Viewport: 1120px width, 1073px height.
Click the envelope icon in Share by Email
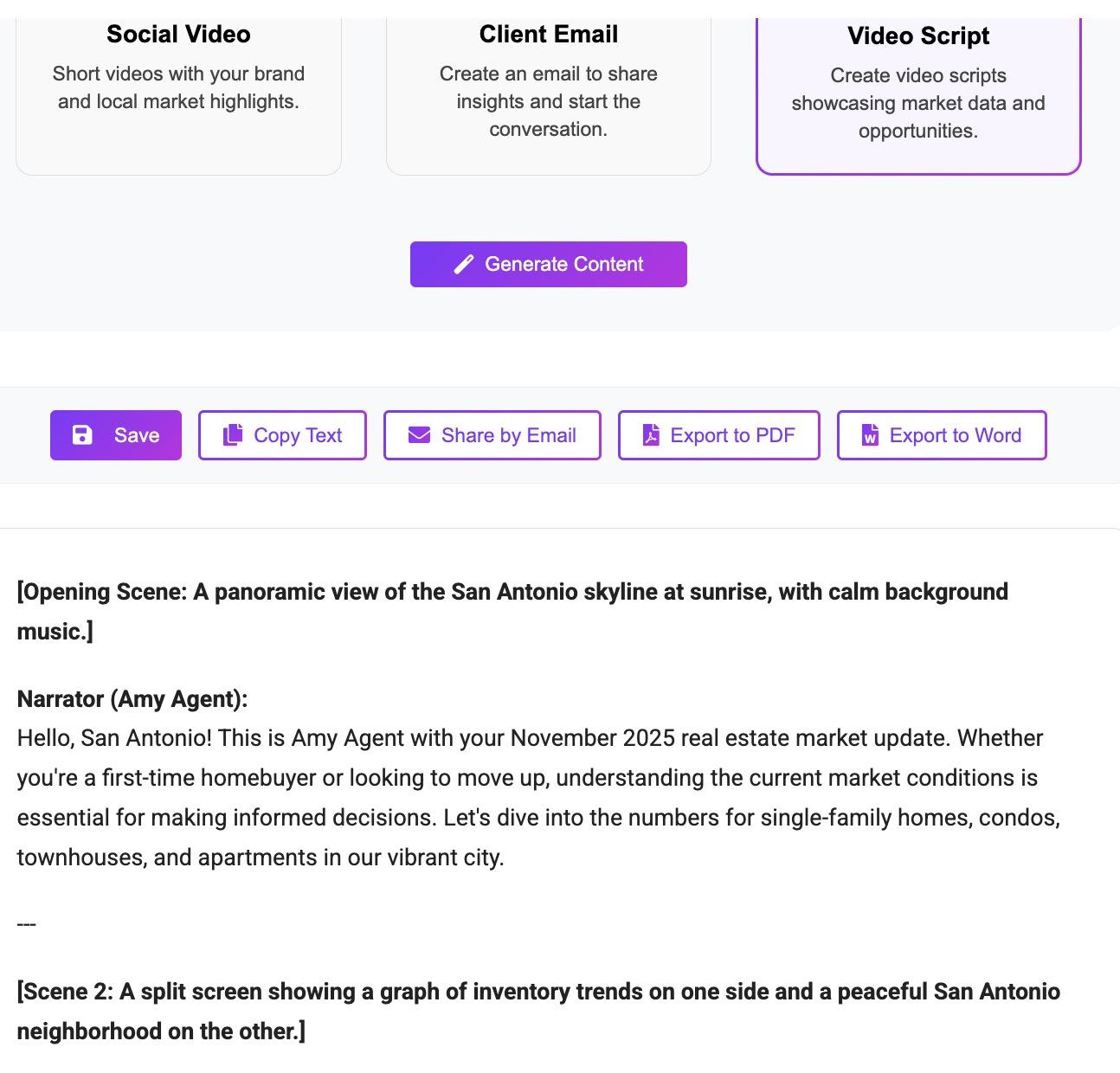click(419, 434)
